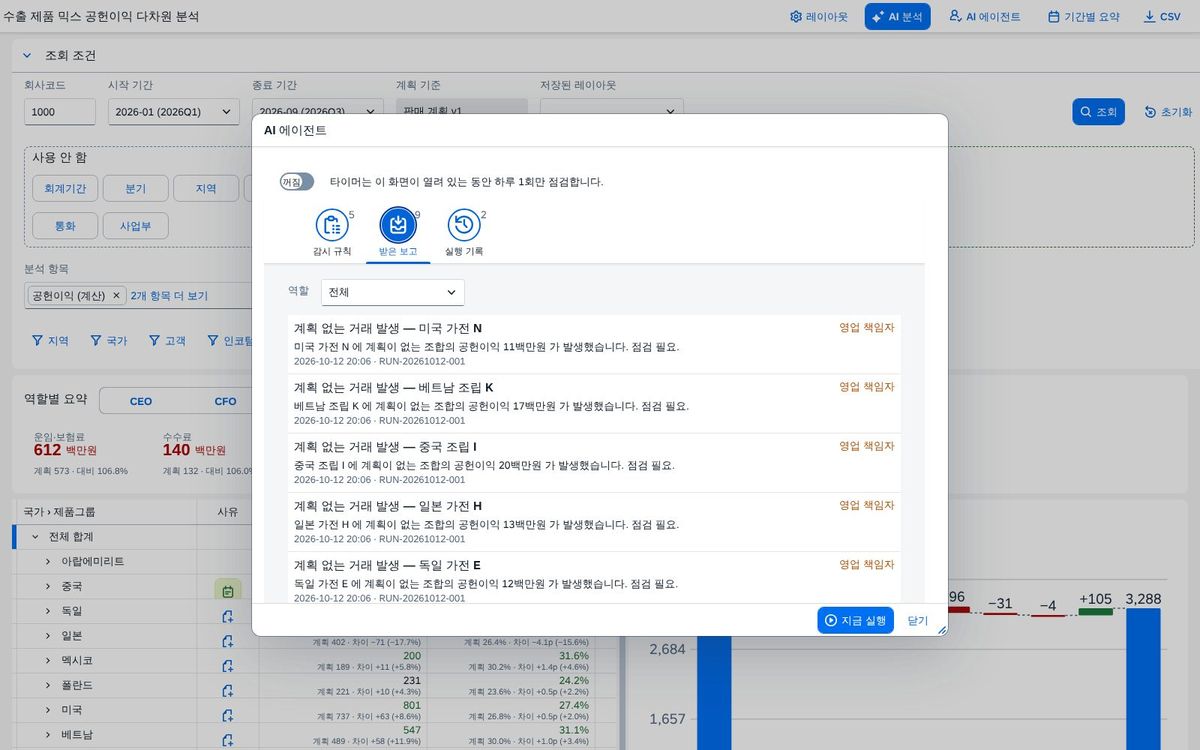Viewport: 1200px width, 750px height.
Task: Open the 실행 기록 history tab
Action: (464, 234)
